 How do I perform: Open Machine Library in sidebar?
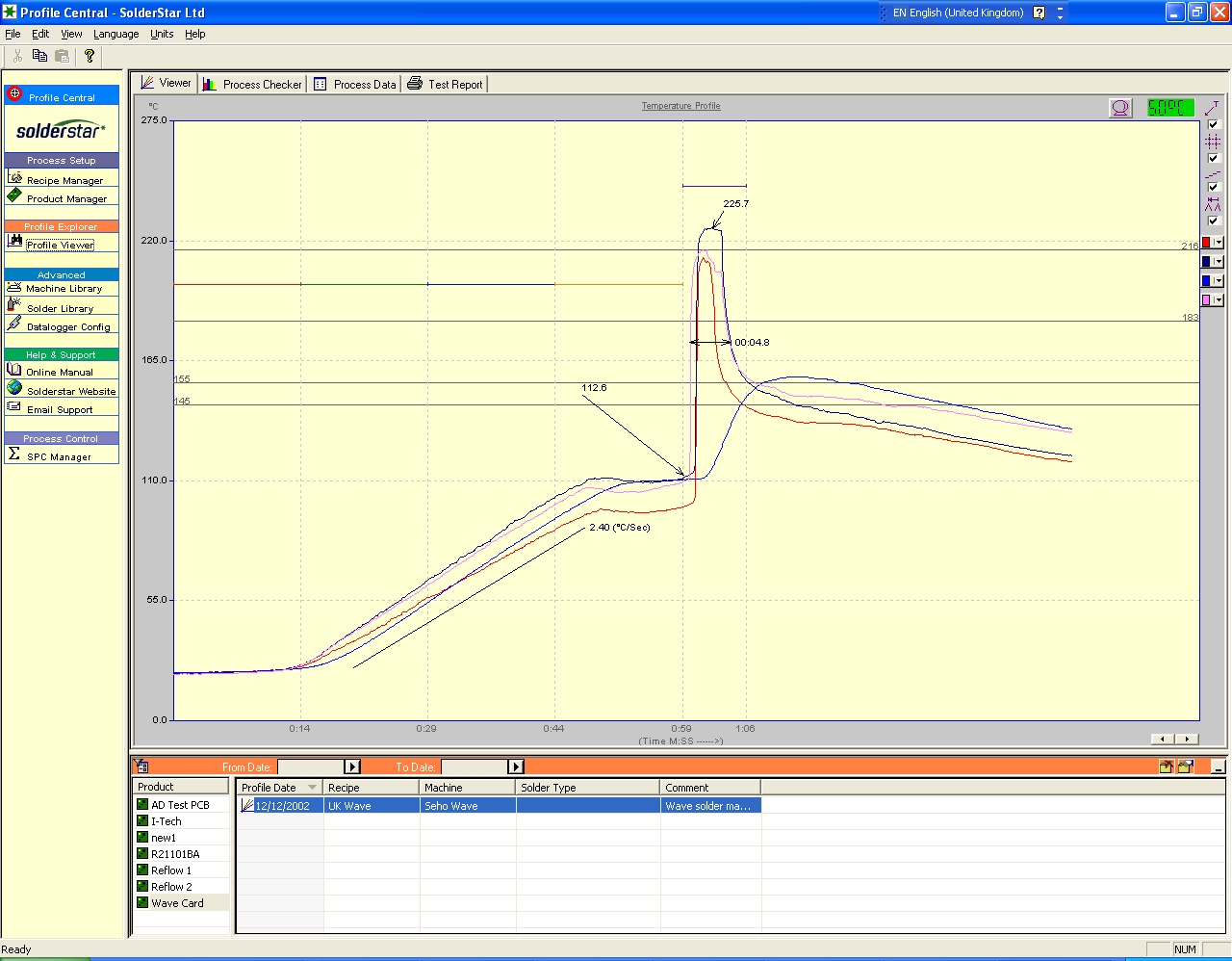(62, 288)
